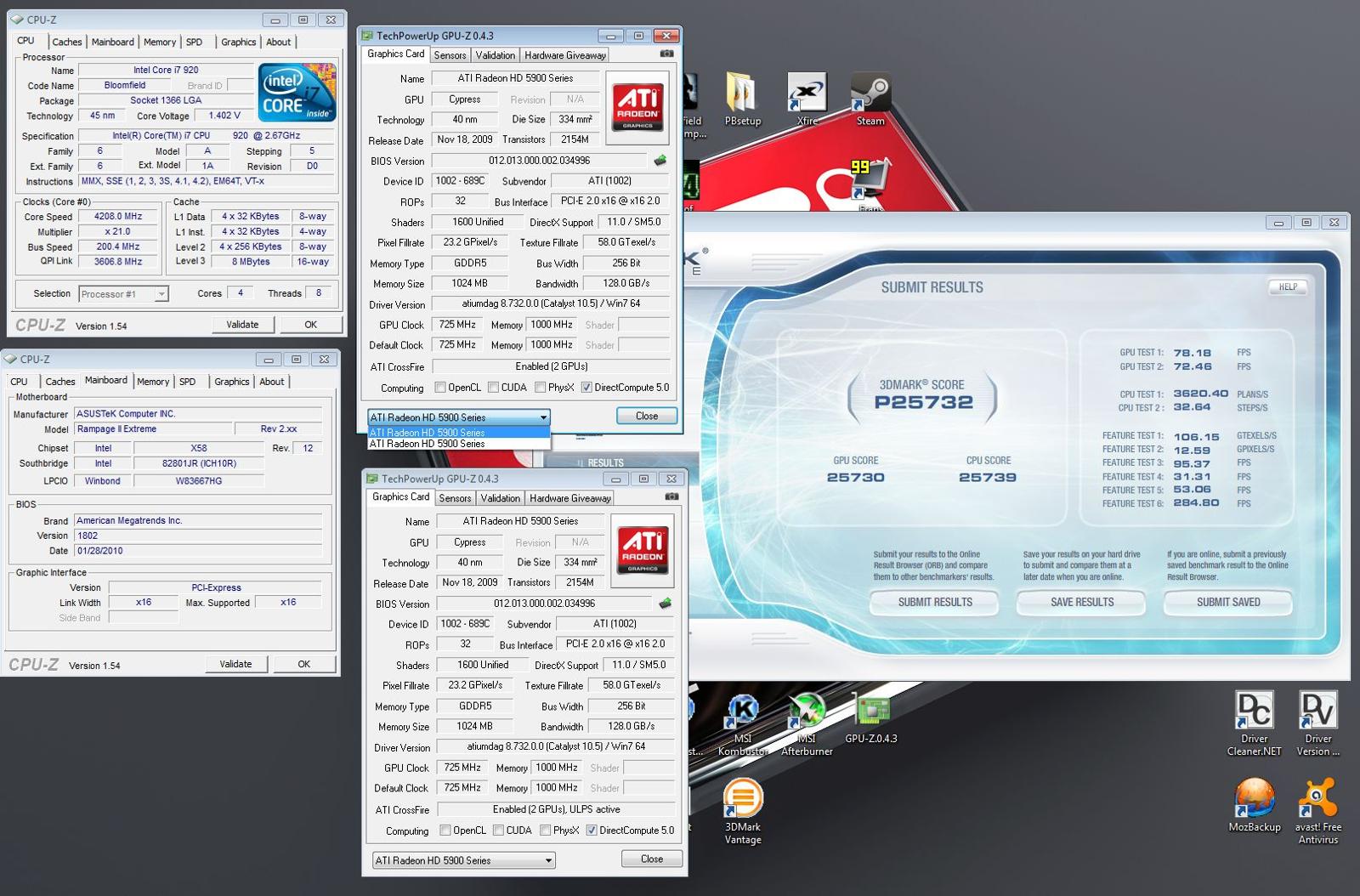Toggle the CUDA checkbox in the upper GPU-Z window
The height and width of the screenshot is (896, 1360).
pyautogui.click(x=493, y=388)
